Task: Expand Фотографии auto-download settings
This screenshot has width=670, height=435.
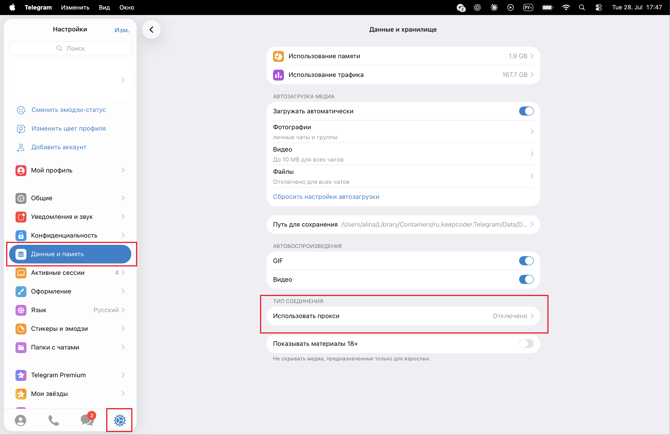Action: tap(403, 132)
